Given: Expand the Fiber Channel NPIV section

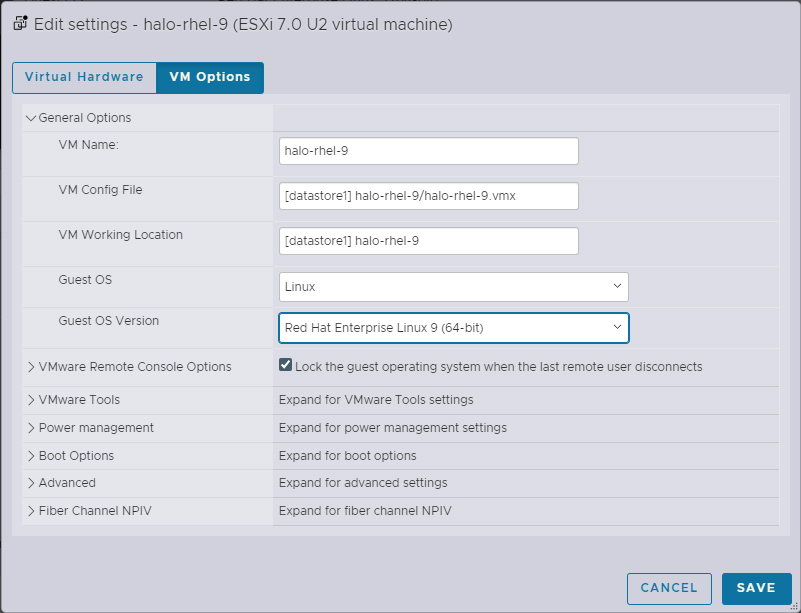Looking at the screenshot, I should point(31,511).
